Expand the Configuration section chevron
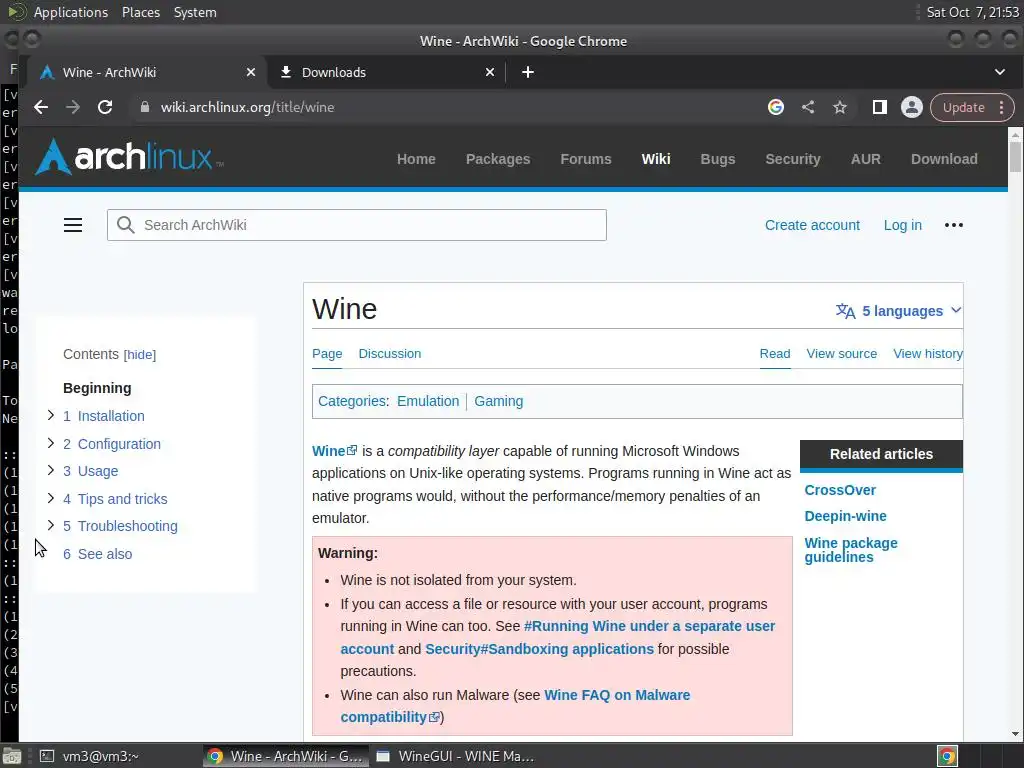 coord(51,443)
